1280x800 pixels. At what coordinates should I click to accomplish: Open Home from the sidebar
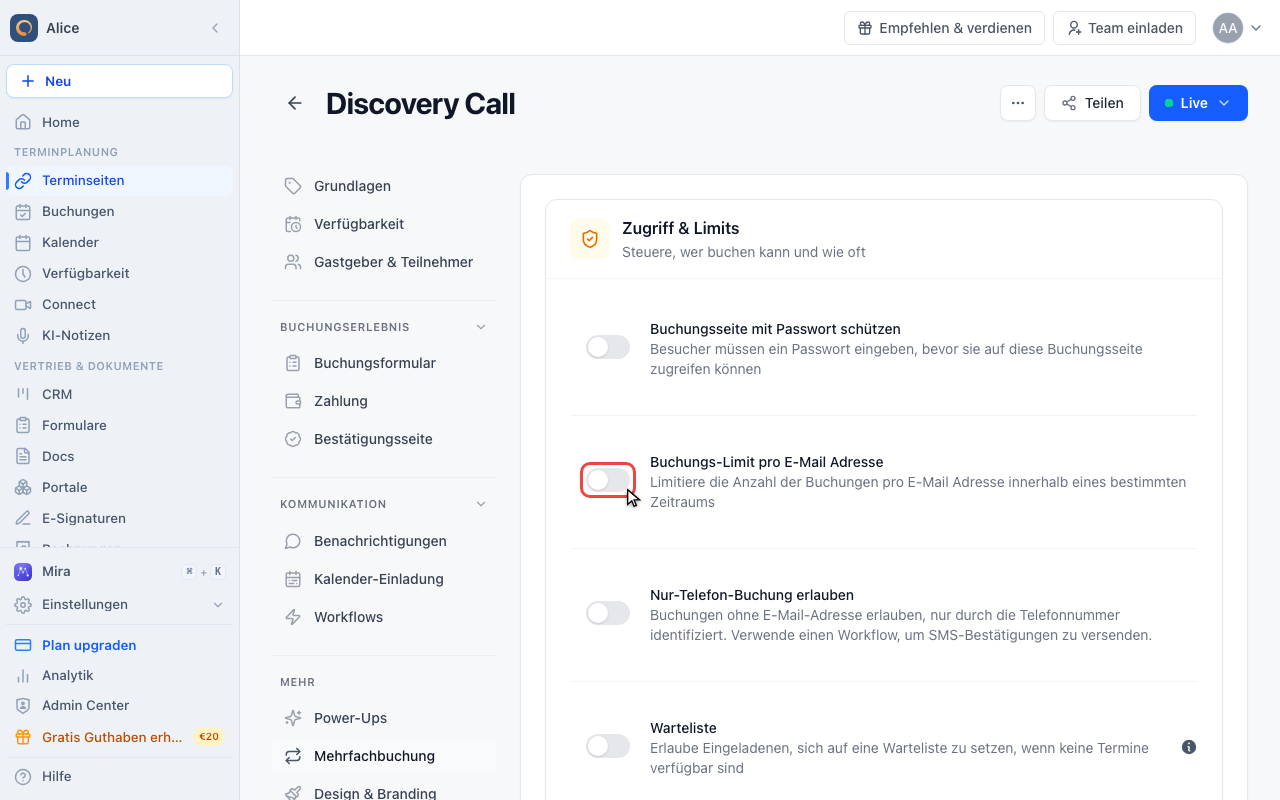click(x=119, y=122)
